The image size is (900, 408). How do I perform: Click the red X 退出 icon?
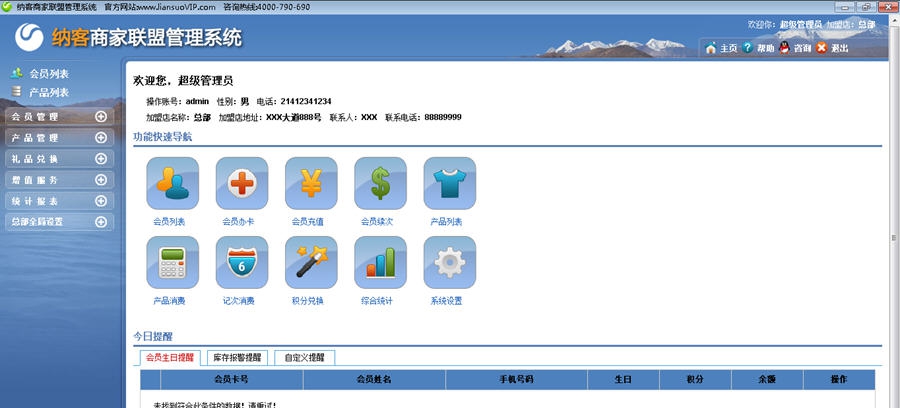click(x=821, y=48)
